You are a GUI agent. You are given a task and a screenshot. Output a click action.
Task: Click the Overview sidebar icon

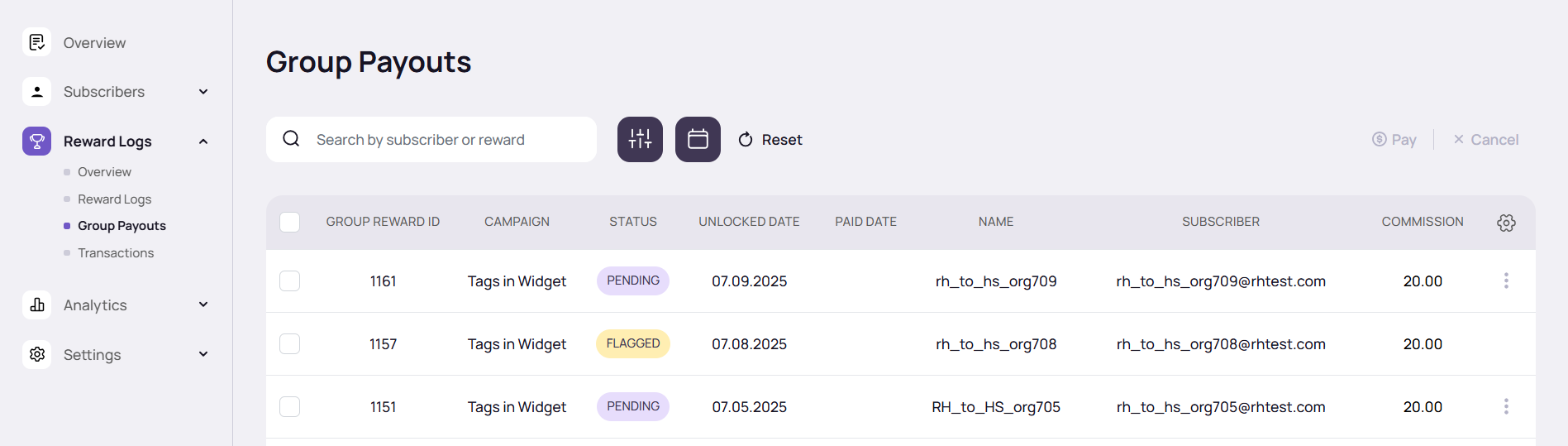(37, 42)
